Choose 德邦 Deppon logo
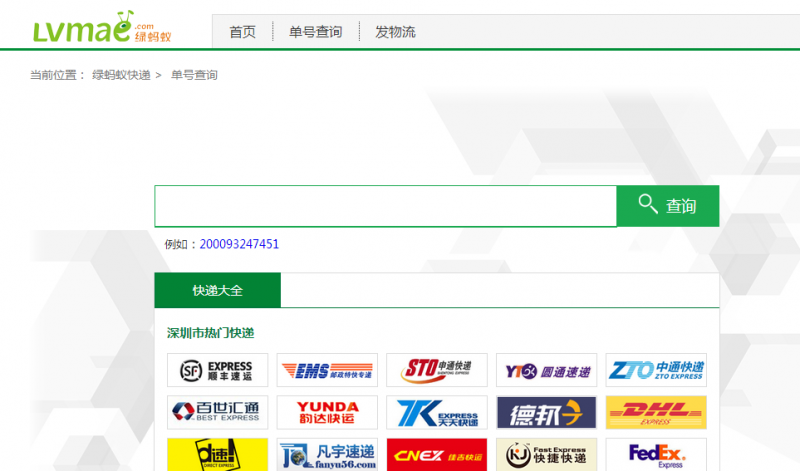 [x=546, y=412]
